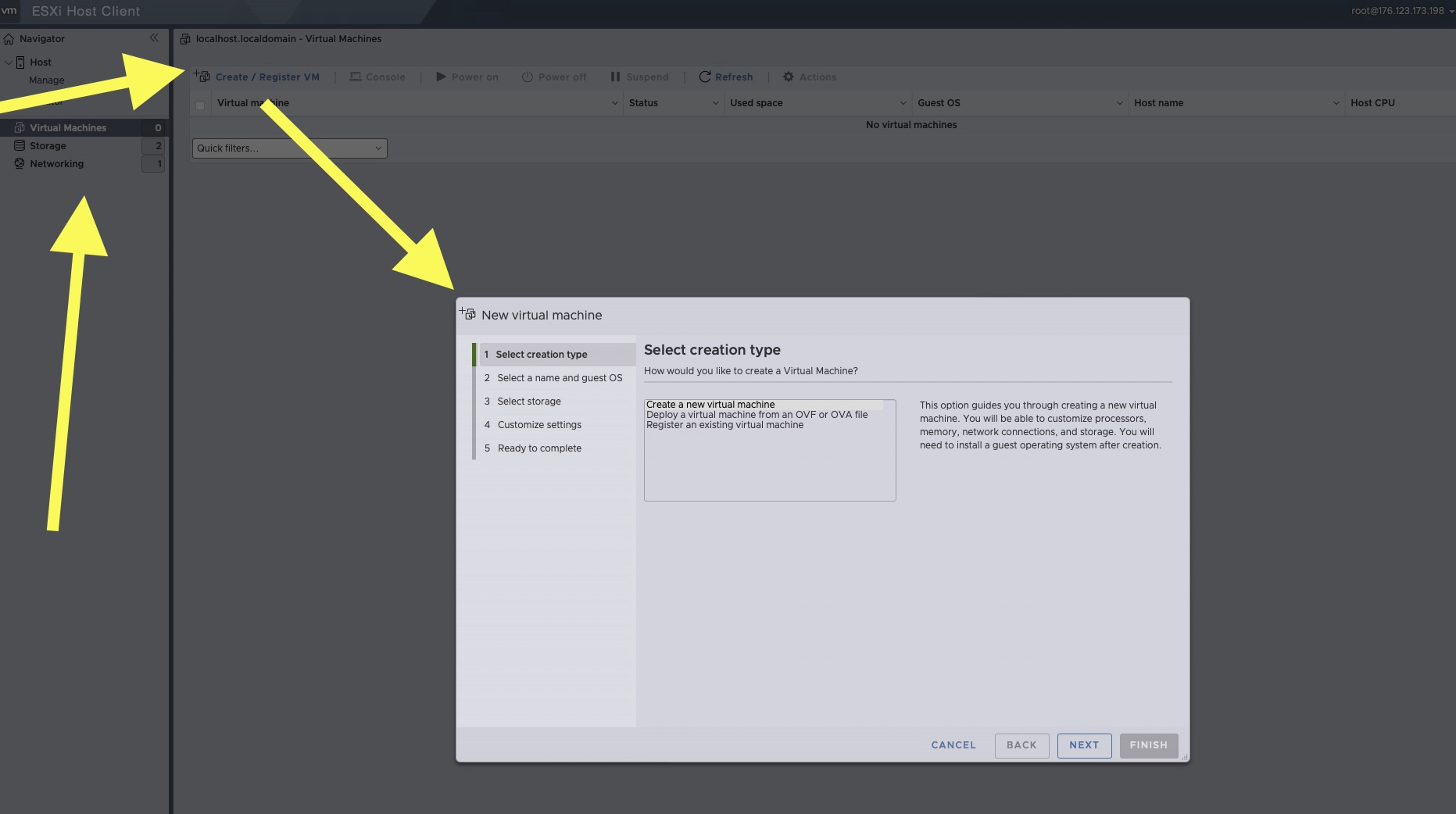Click the Refresh toolbar label

tap(734, 77)
